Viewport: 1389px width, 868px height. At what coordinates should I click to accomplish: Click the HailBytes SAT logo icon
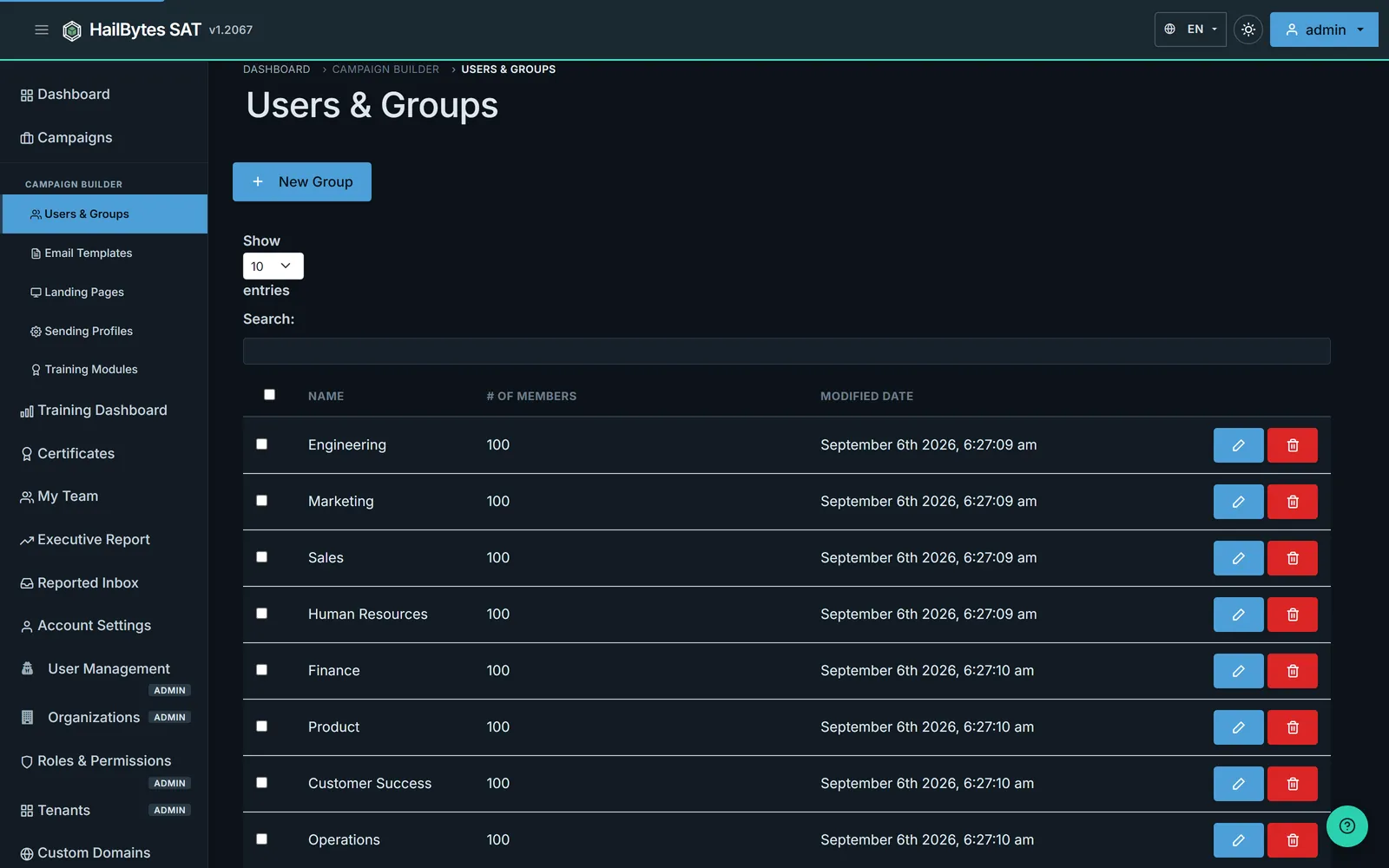click(x=72, y=30)
